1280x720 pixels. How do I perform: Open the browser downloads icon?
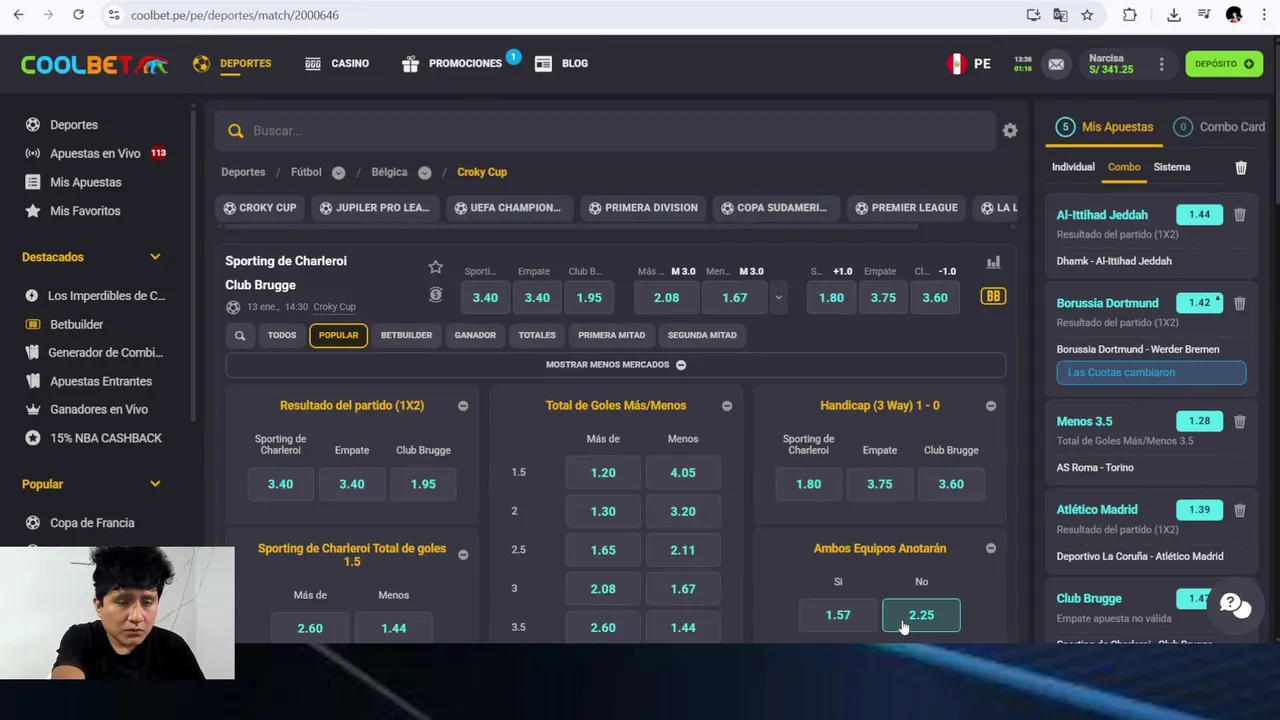coord(1174,15)
